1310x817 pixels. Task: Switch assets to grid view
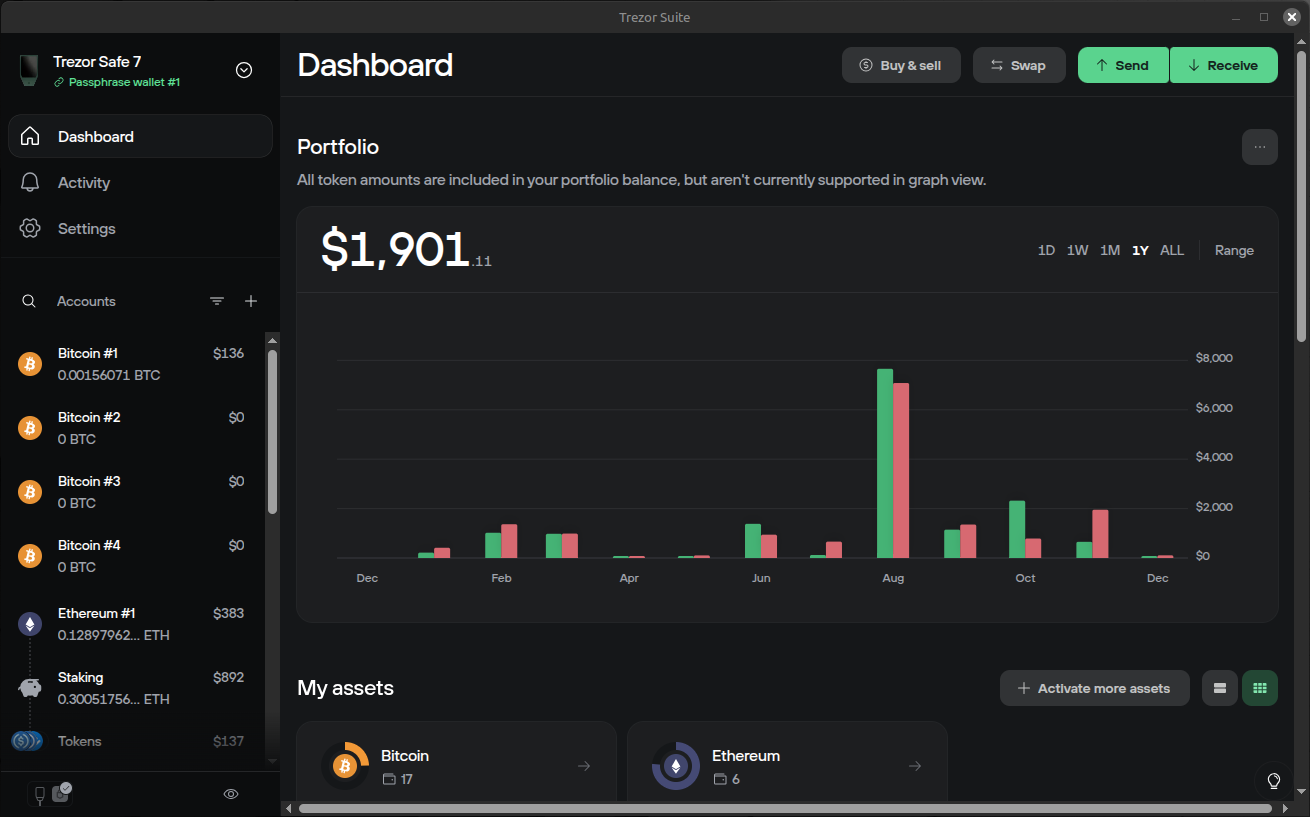[x=1259, y=688]
